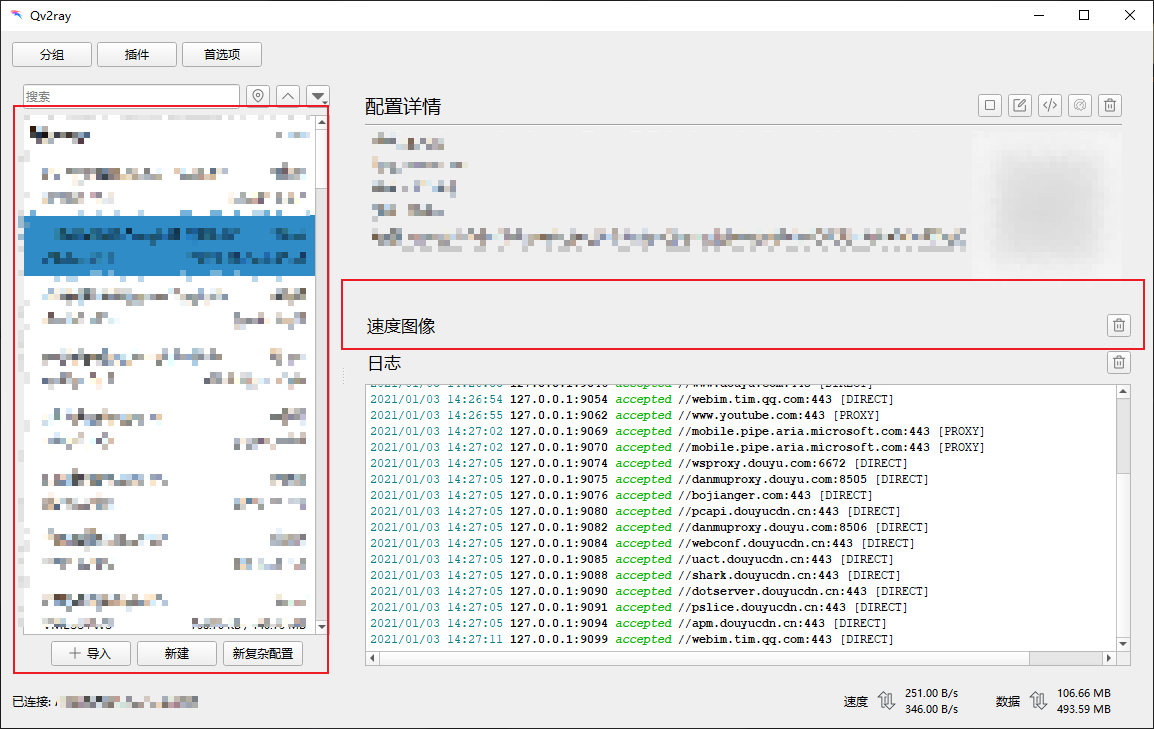1154x729 pixels.
Task: Click the 速度 label in status bar
Action: tap(856, 702)
